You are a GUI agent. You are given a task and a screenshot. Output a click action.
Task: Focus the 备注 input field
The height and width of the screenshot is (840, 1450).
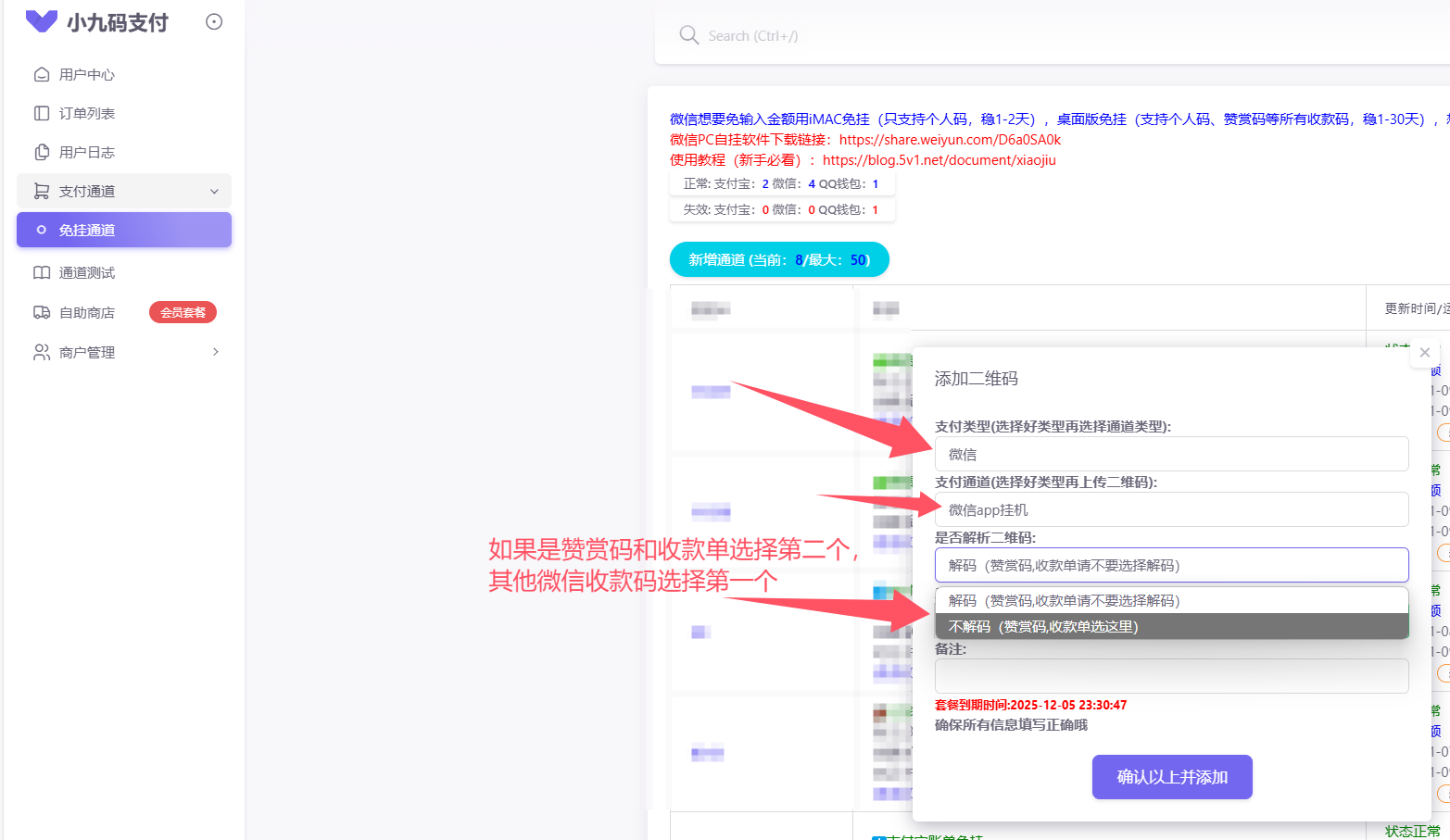[1171, 676]
